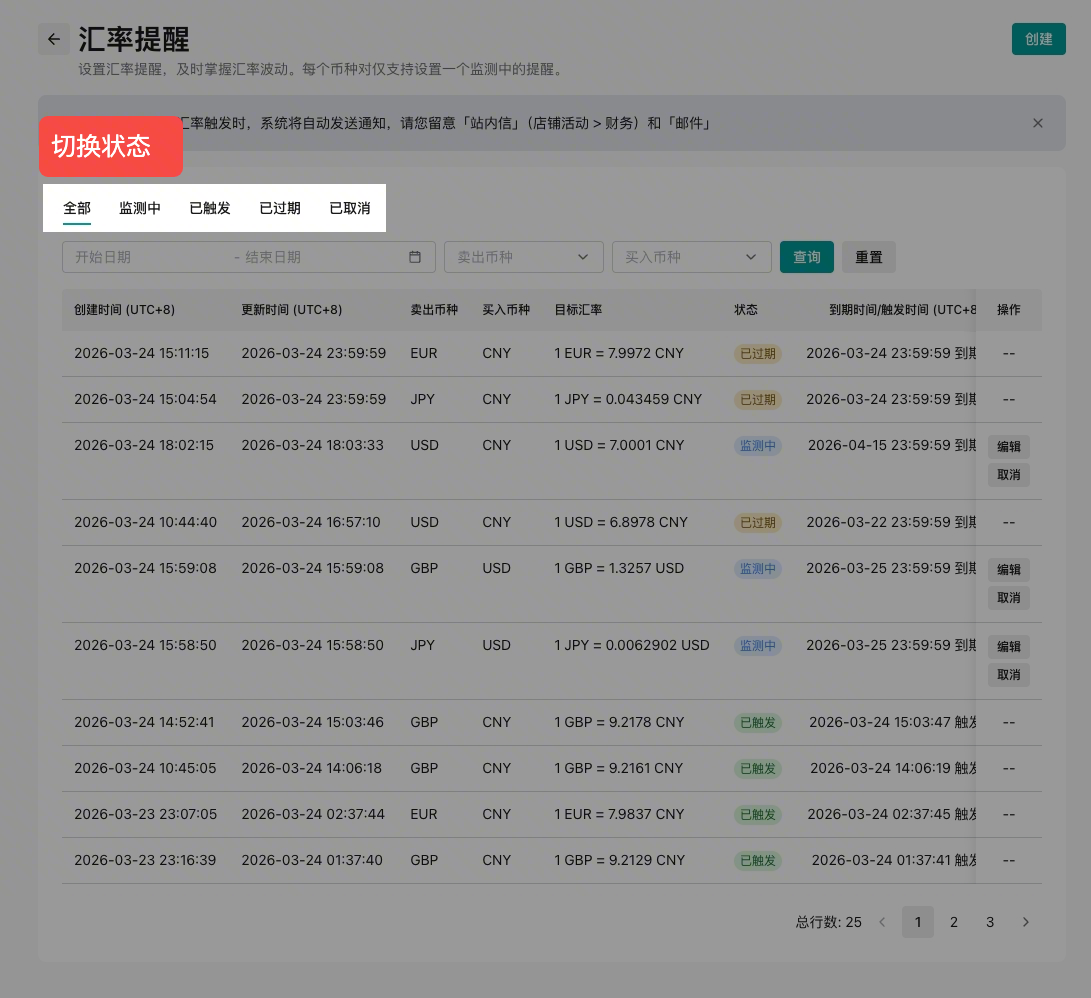Screen dimensions: 1091x998
Task: Dismiss the notification banner with X
Action: point(1037,123)
